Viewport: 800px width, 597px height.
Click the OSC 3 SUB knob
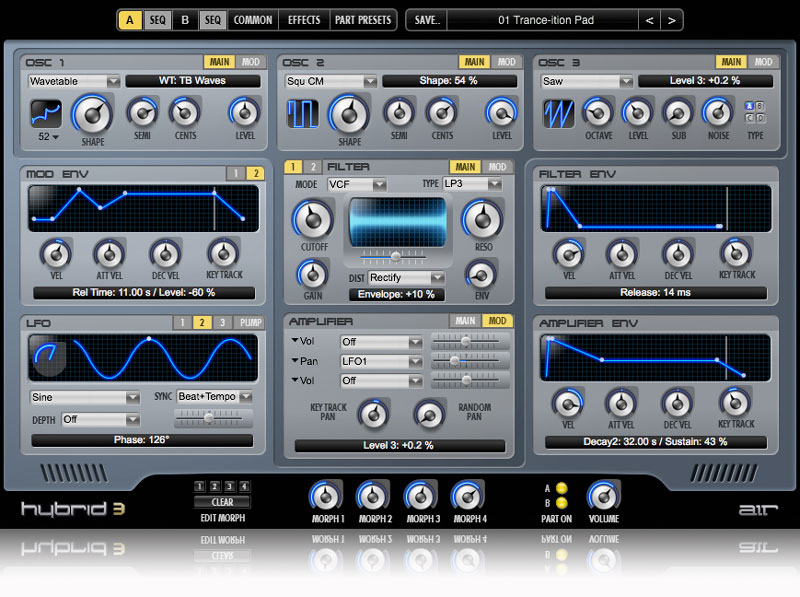pos(678,113)
